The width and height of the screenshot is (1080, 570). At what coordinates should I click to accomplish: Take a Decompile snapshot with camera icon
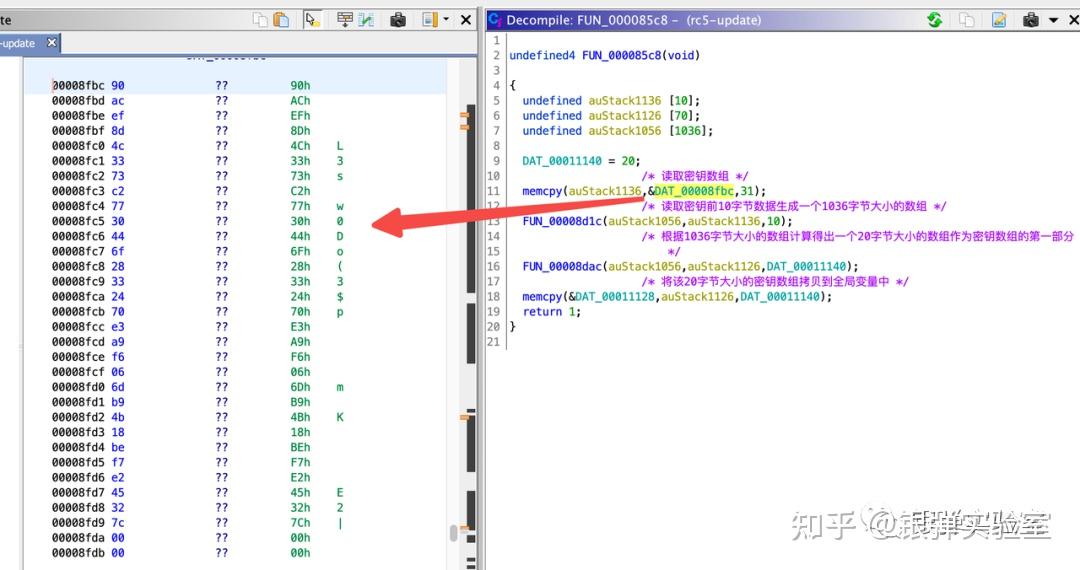pyautogui.click(x=1031, y=20)
